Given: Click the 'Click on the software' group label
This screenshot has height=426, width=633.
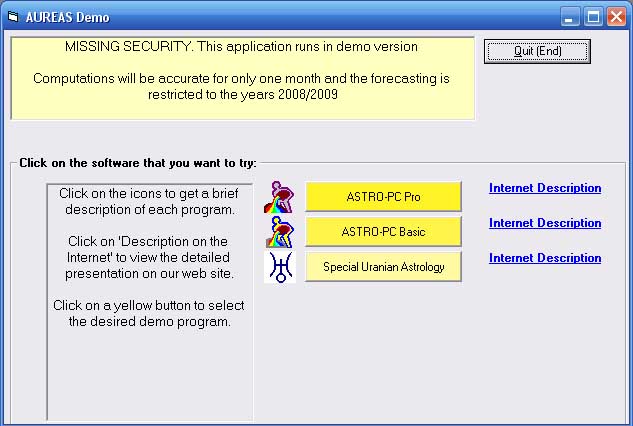Looking at the screenshot, I should point(138,162).
